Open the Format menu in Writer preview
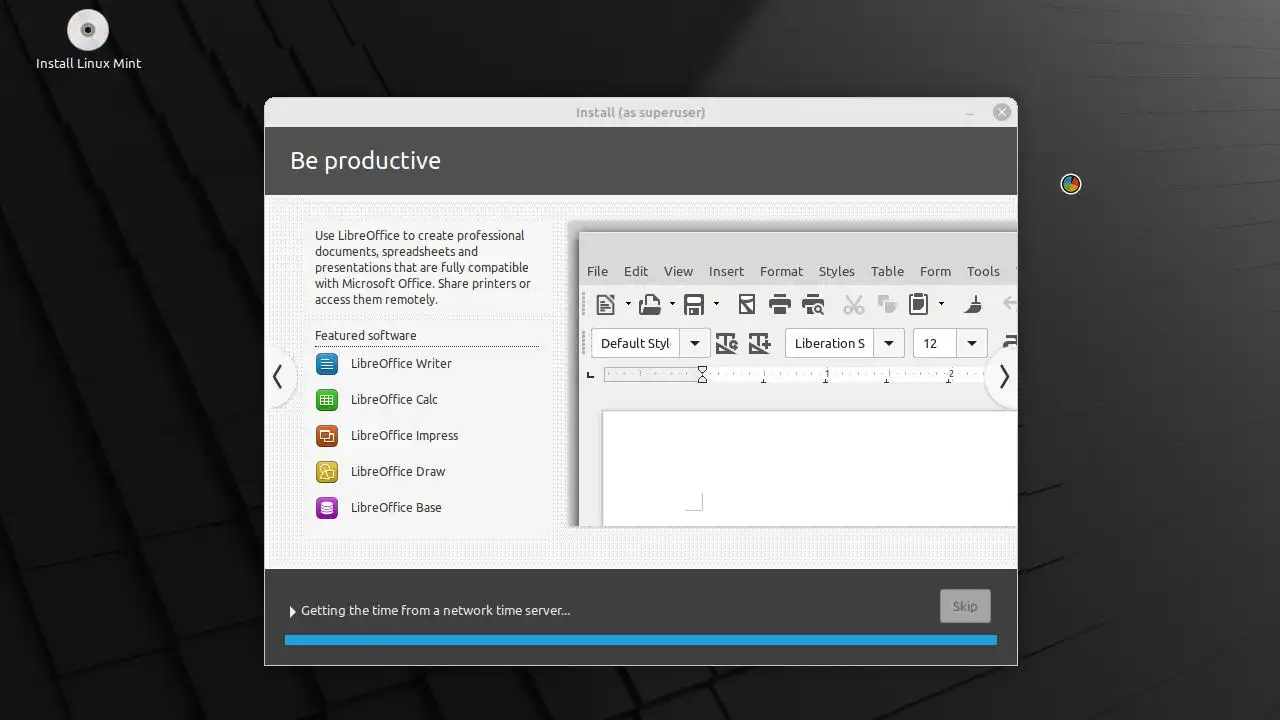This screenshot has width=1280, height=720. click(x=781, y=271)
